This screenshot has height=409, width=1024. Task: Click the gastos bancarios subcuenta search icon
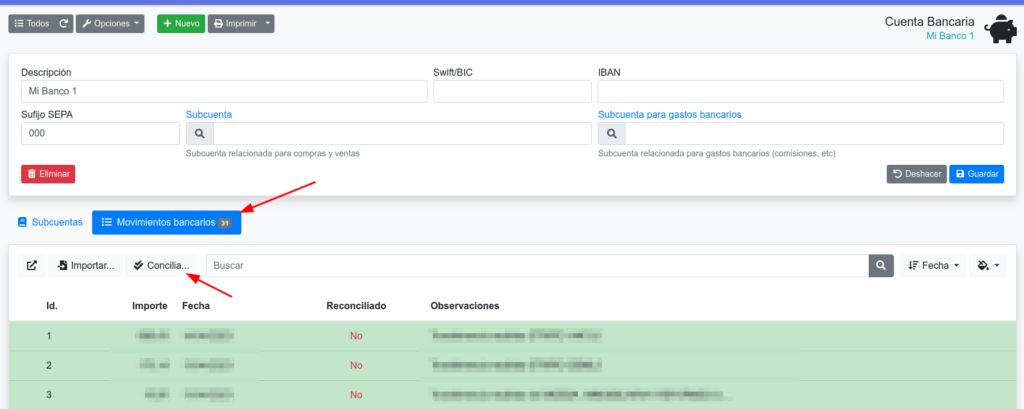pos(611,133)
